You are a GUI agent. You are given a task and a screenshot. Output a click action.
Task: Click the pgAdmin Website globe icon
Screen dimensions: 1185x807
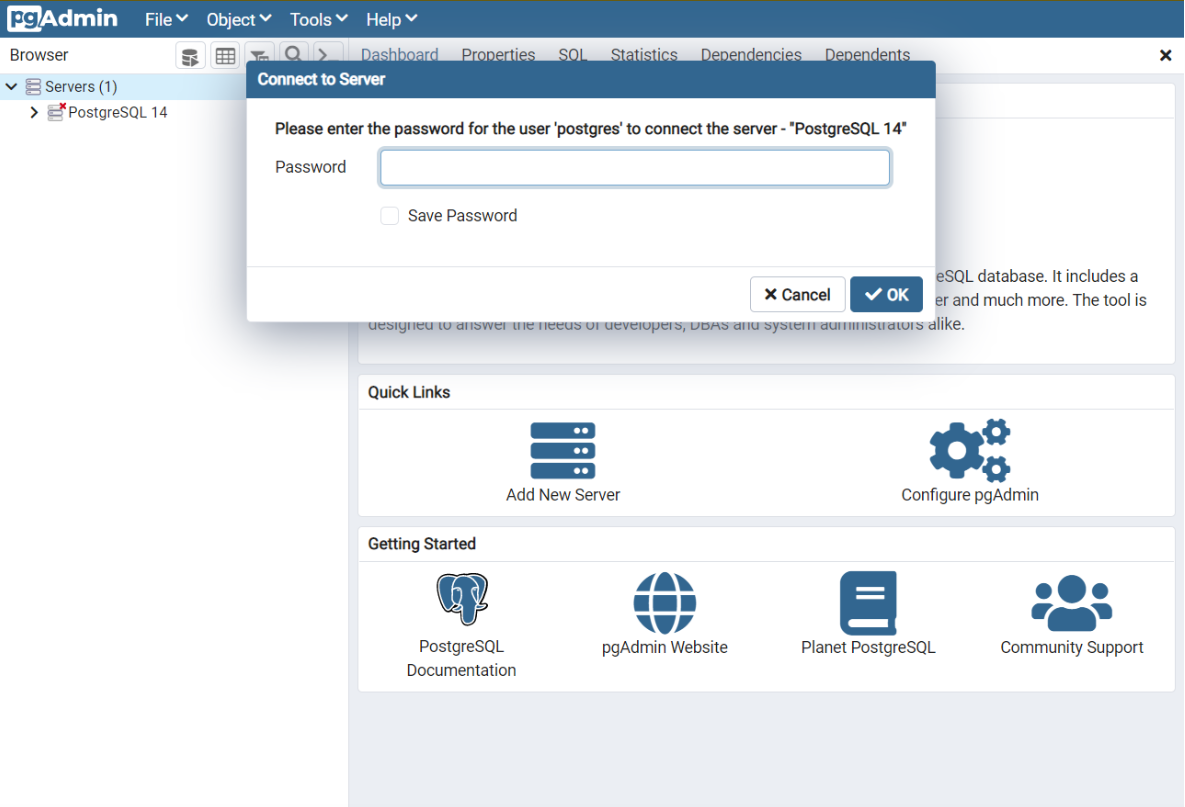click(664, 603)
